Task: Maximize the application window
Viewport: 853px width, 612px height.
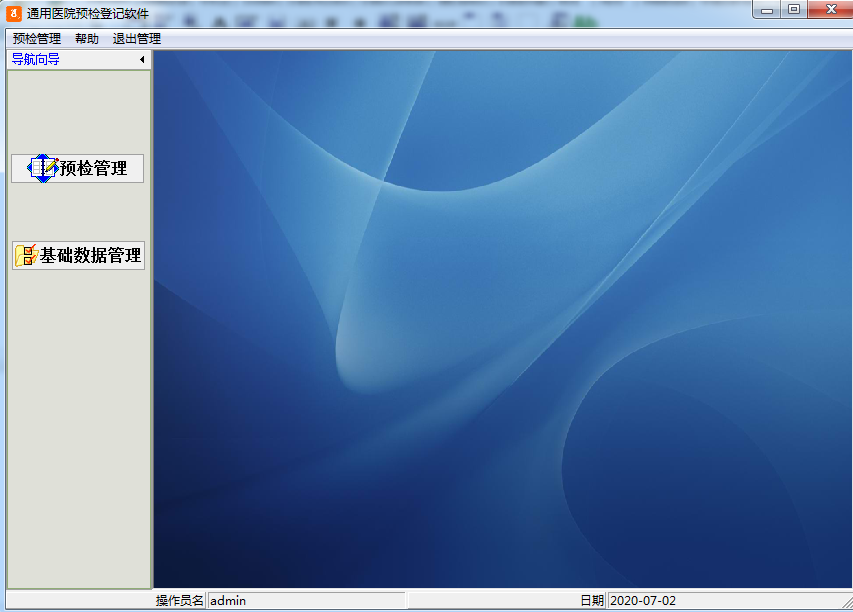Action: (x=794, y=10)
